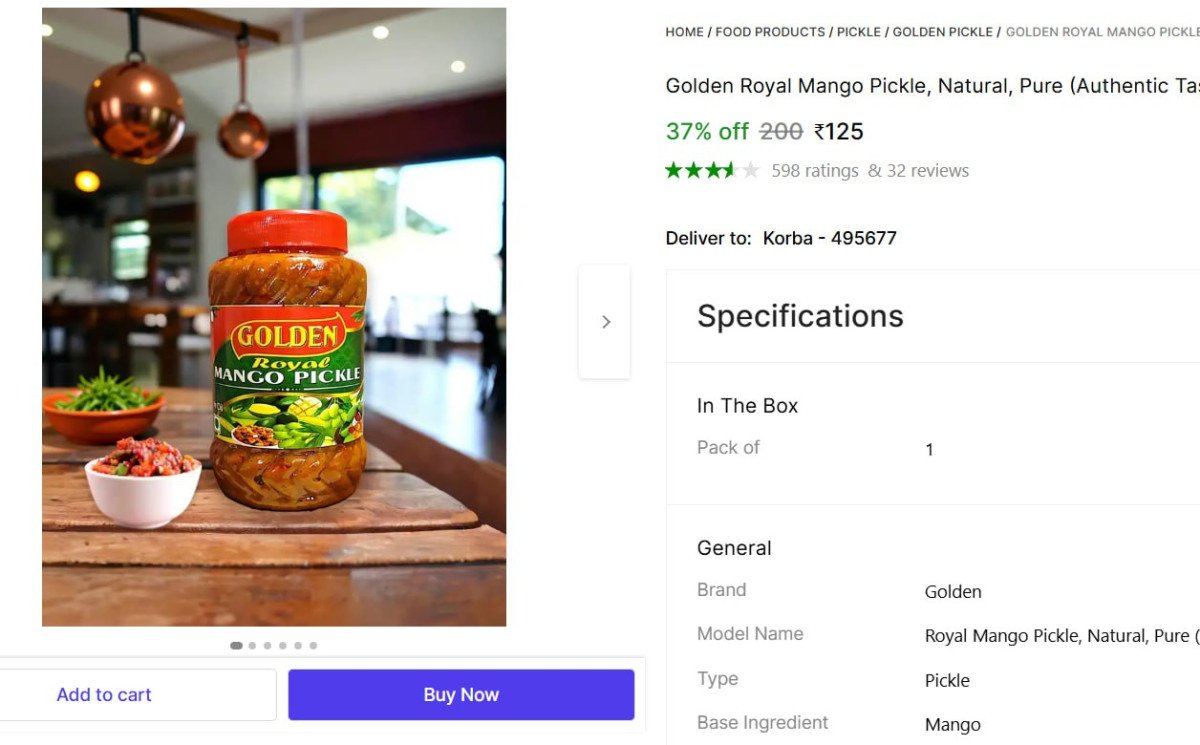This screenshot has height=745, width=1200.
Task: Expand the Specifications section
Action: (x=799, y=316)
